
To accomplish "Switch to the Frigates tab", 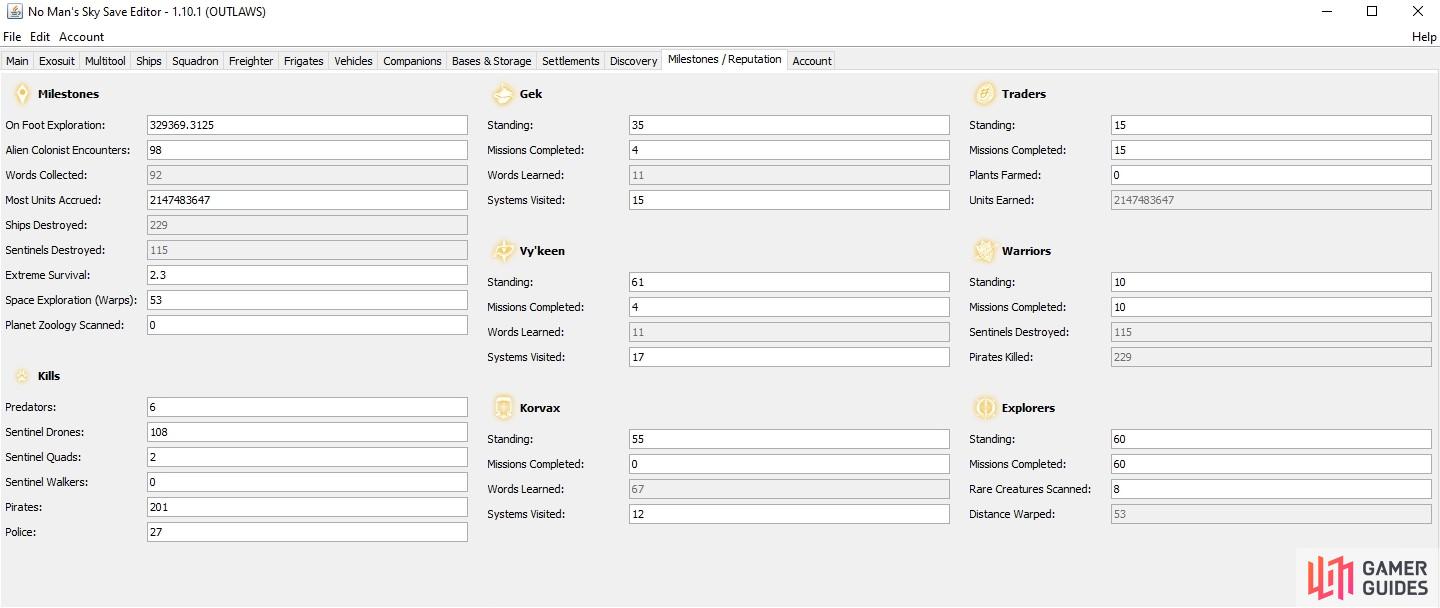I will coord(304,61).
